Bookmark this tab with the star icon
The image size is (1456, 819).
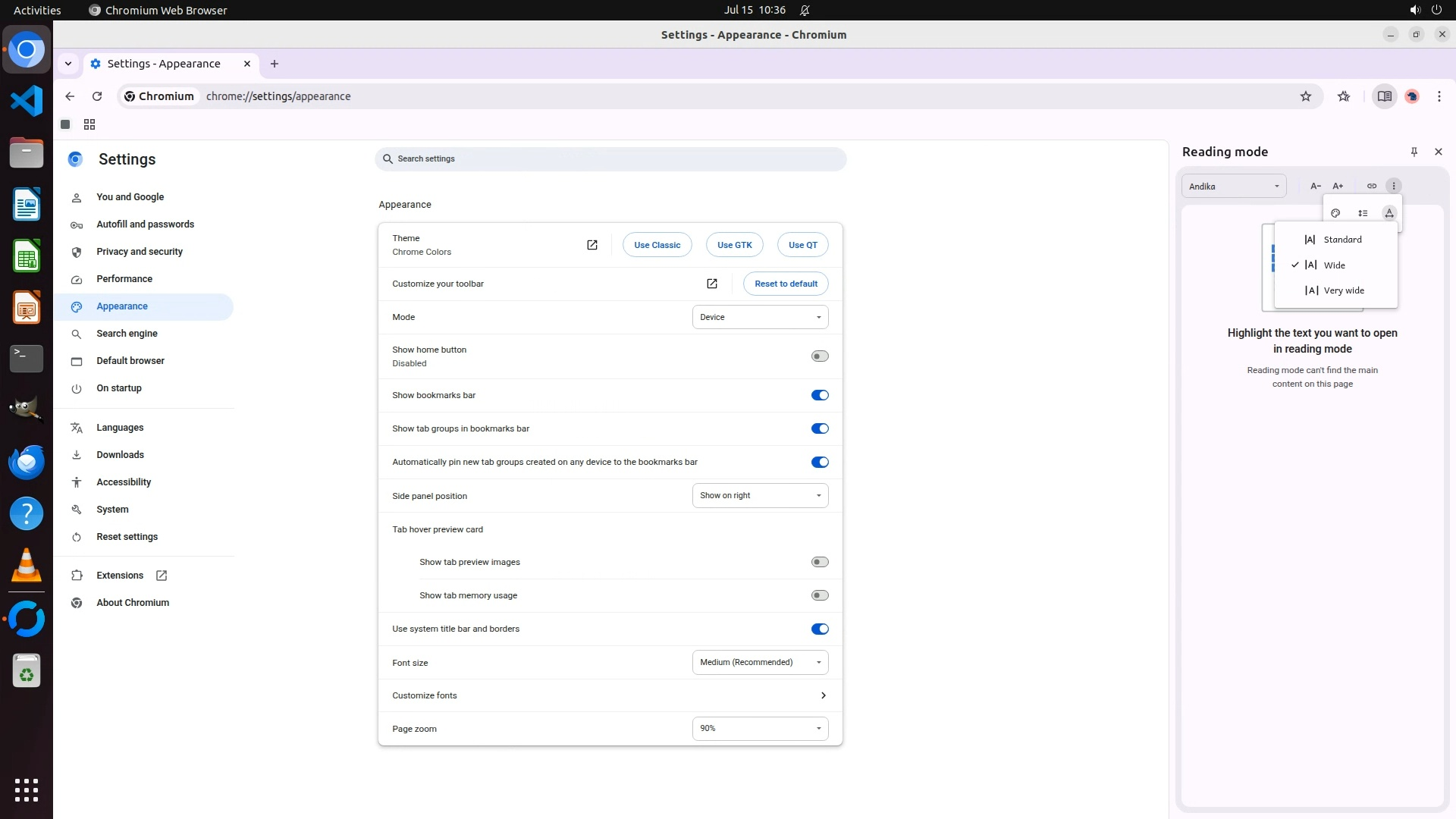pos(1305,96)
